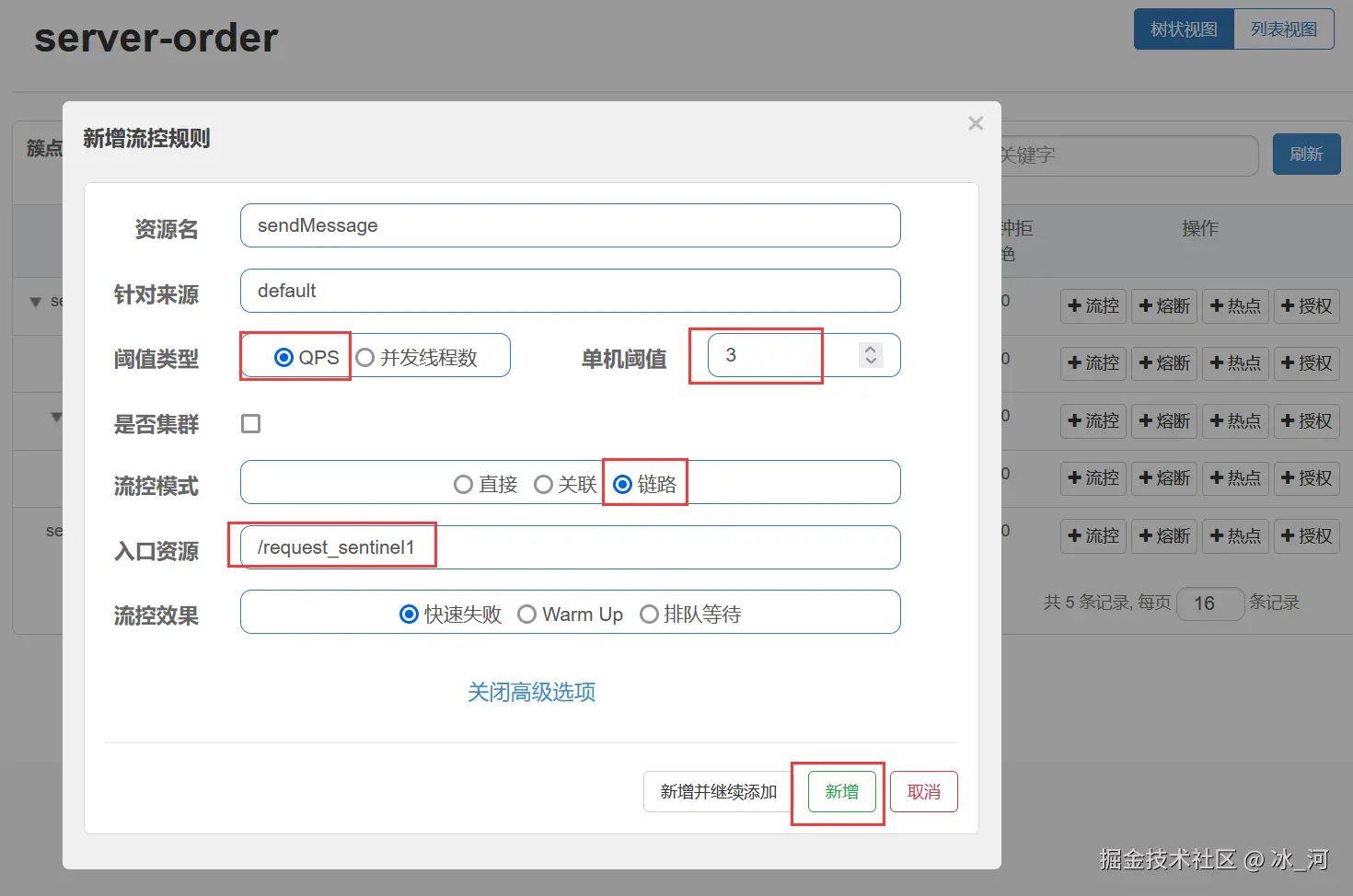
Task: Click +热点 in the fifth table row
Action: 1235,536
